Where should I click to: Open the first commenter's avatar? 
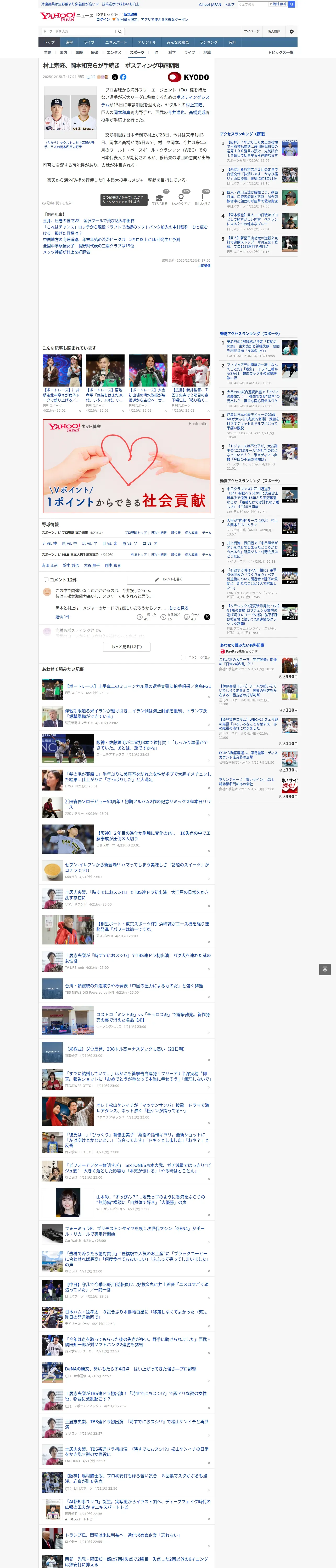(x=46, y=591)
